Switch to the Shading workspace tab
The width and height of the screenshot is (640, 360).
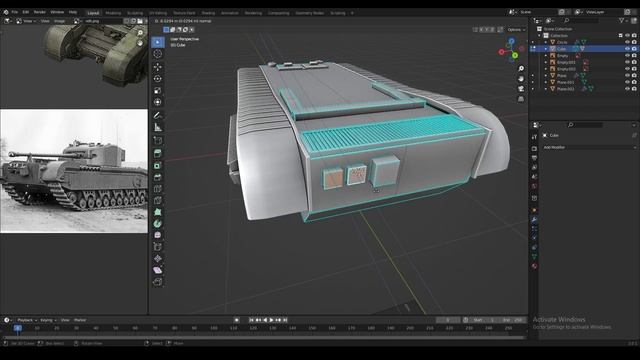coord(208,13)
